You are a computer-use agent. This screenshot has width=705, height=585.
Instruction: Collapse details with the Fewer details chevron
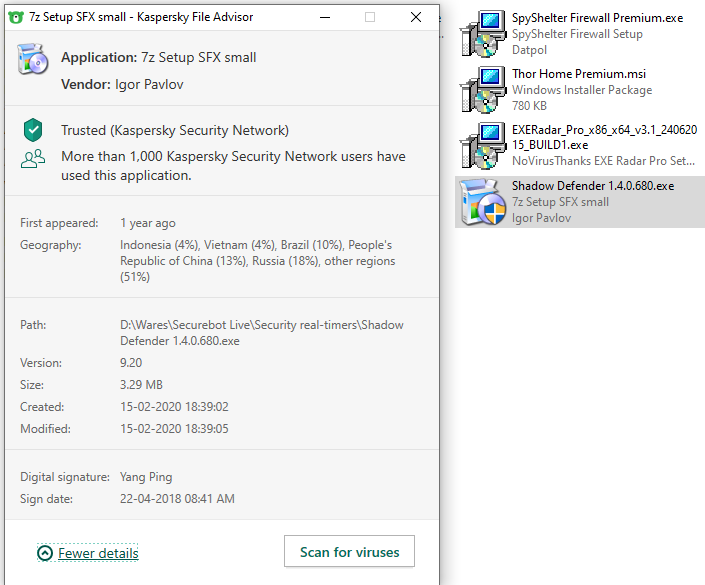[x=45, y=553]
